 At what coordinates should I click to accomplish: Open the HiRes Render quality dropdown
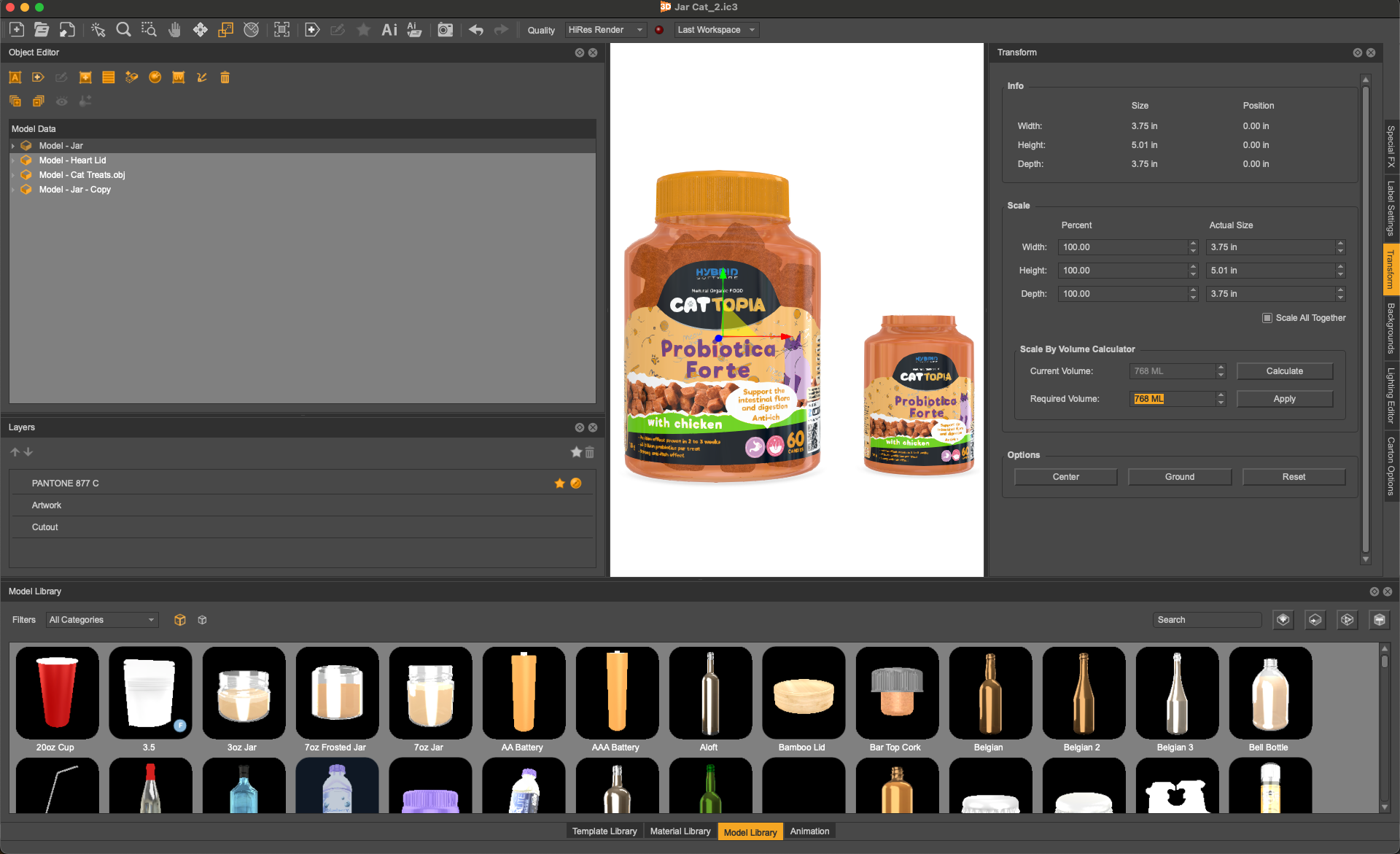pyautogui.click(x=605, y=30)
